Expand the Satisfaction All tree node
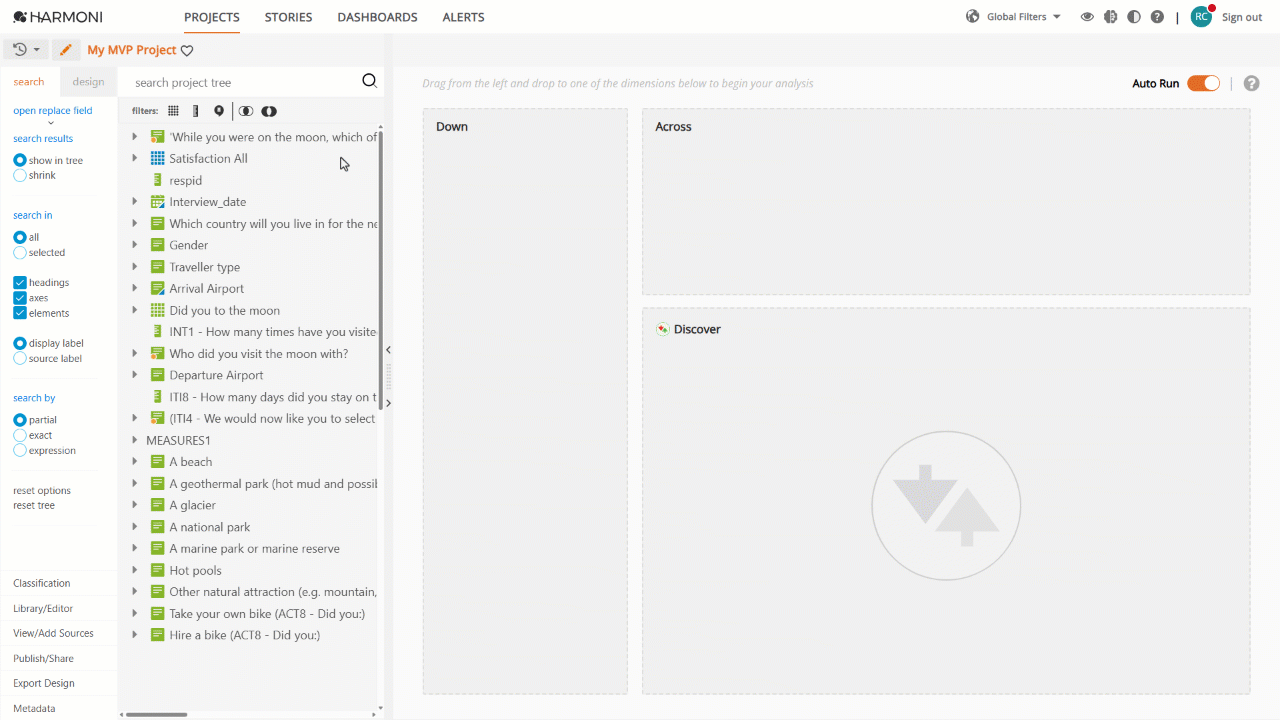1280x720 pixels. (135, 158)
